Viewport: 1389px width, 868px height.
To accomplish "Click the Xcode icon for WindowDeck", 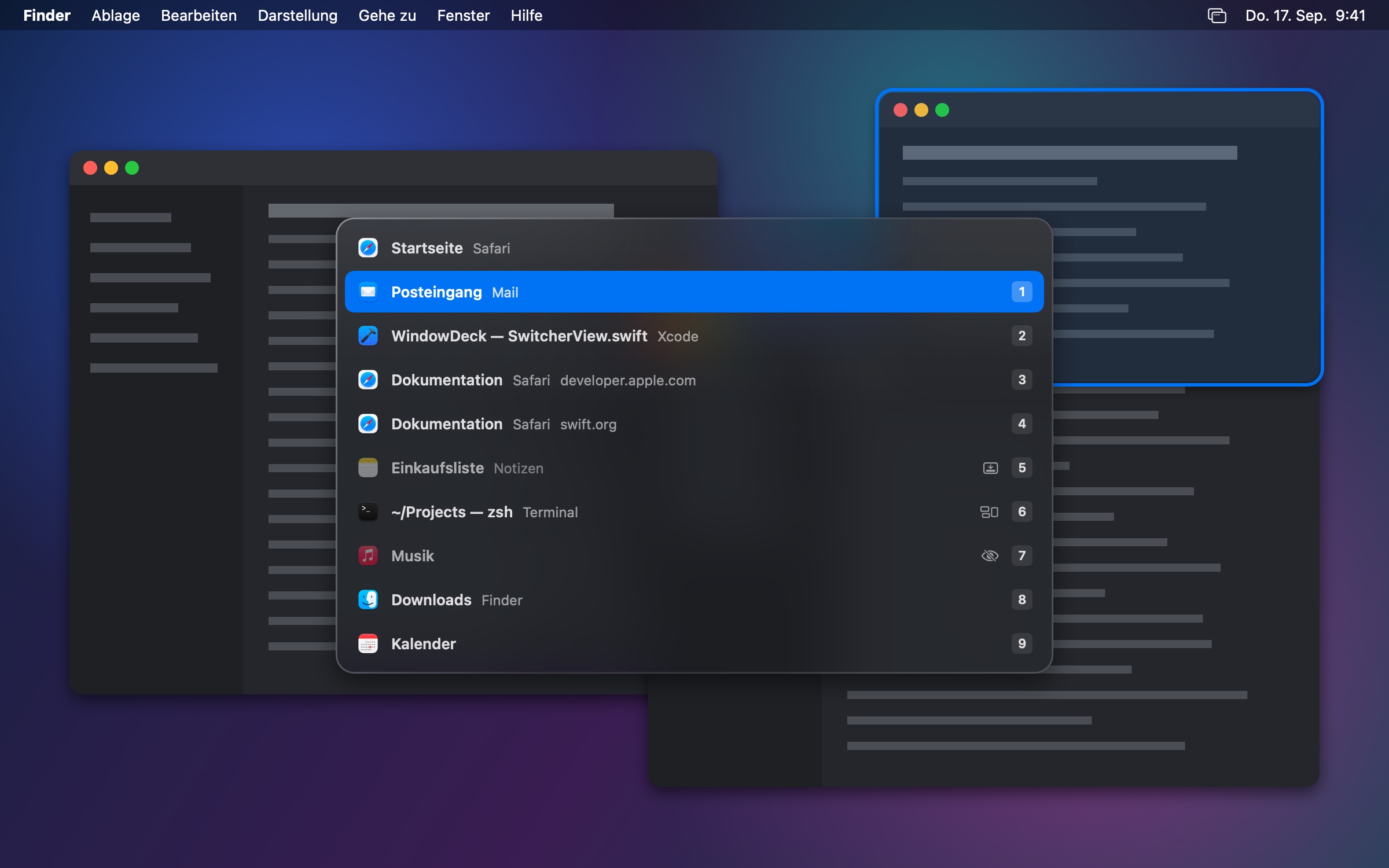I will tap(368, 336).
